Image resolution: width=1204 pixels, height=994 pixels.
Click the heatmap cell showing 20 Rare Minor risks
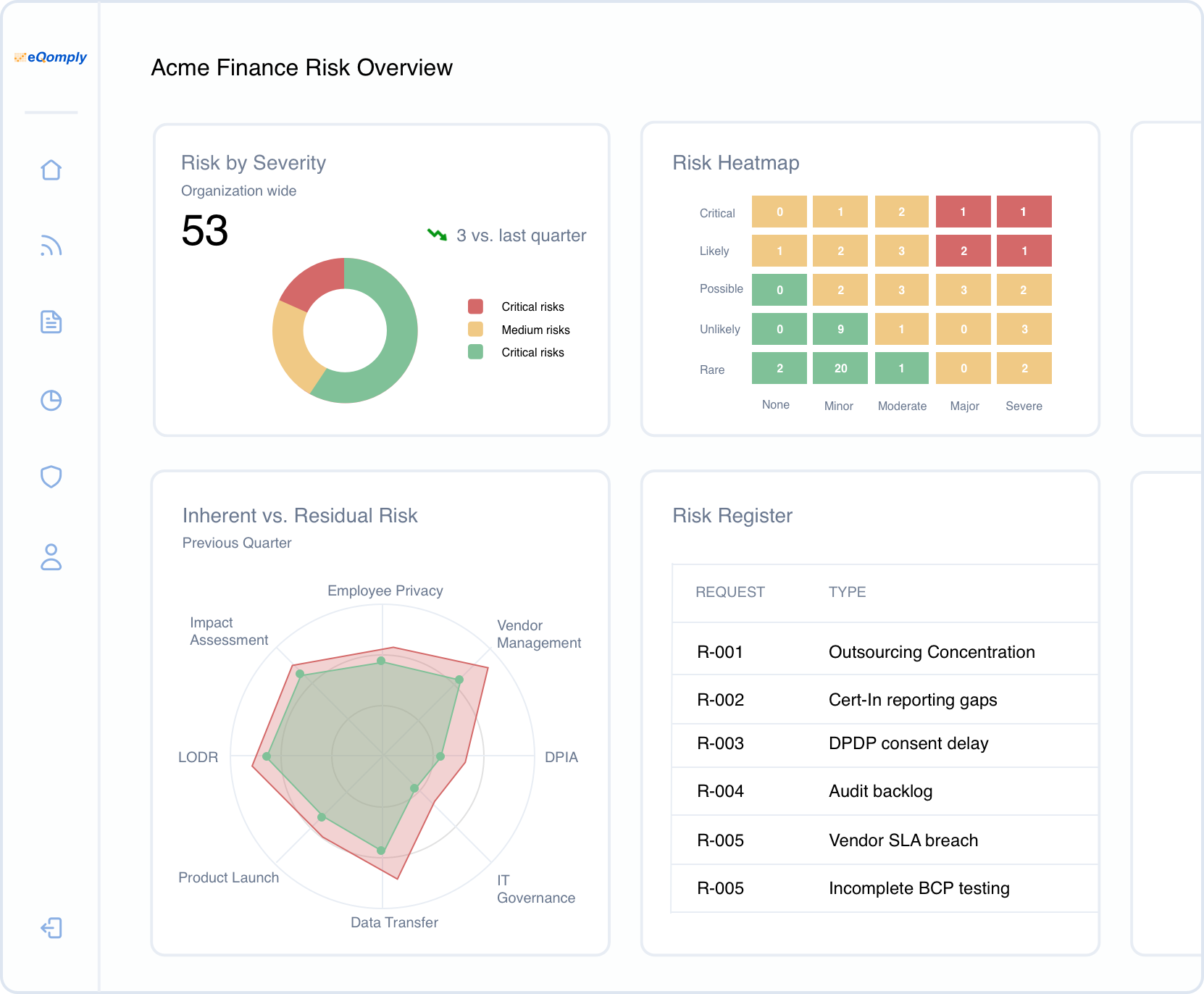coord(840,368)
